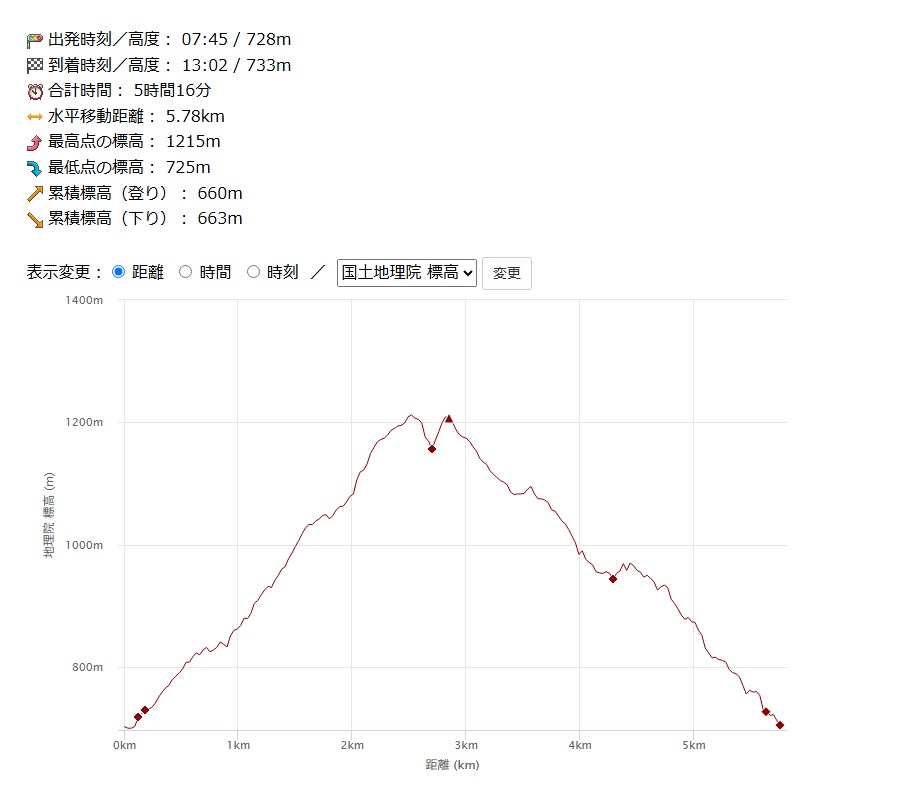Click the 距離 (km) axis label
This screenshot has width=899, height=786.
[x=452, y=765]
